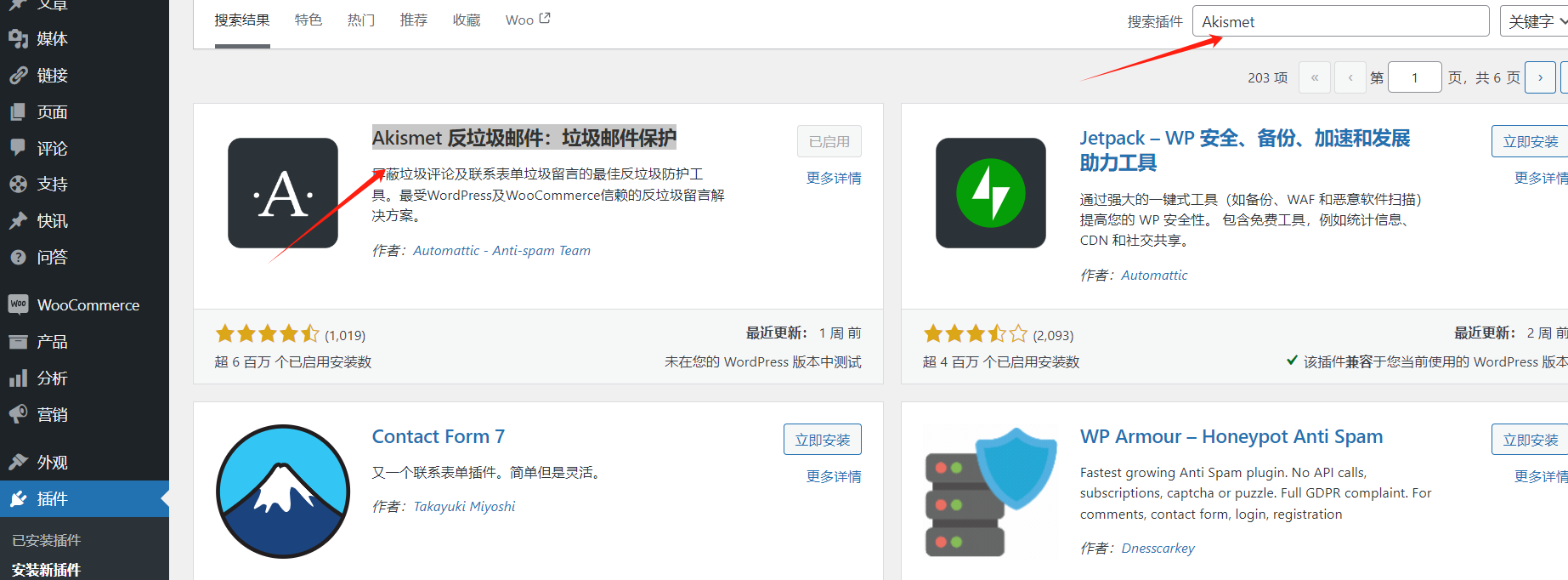
Task: Open WP Armour – Honeypot Anti Spam title
Action: pyautogui.click(x=1231, y=436)
